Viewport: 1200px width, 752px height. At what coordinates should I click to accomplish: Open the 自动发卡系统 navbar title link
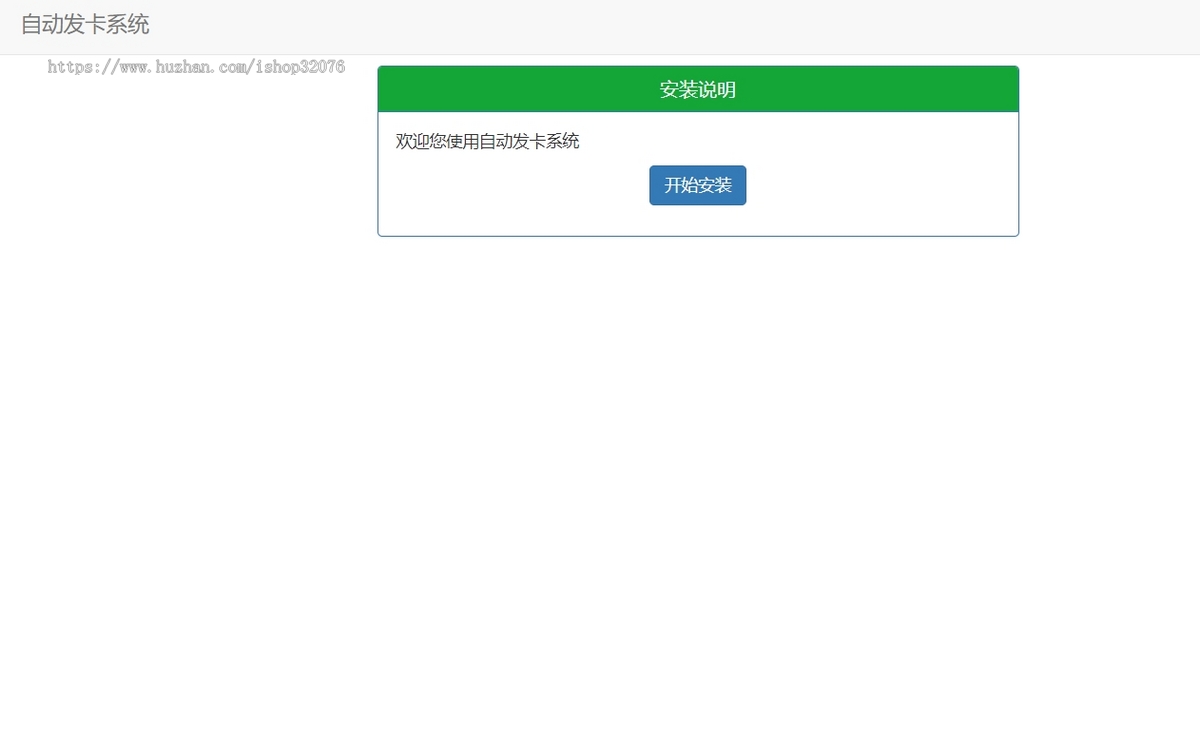[x=85, y=25]
